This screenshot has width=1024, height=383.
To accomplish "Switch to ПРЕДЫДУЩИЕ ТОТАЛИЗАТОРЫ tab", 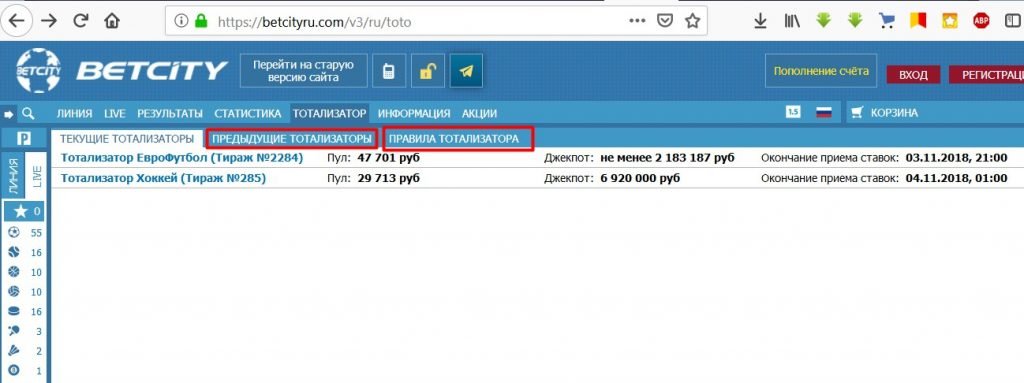I will [292, 139].
